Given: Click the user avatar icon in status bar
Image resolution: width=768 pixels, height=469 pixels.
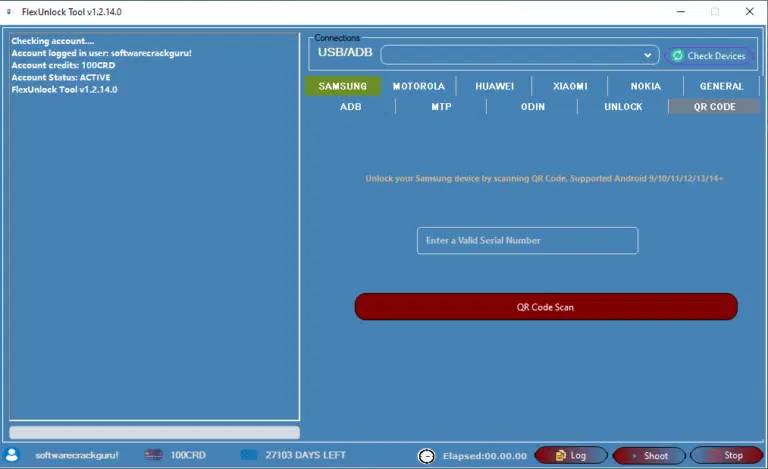Looking at the screenshot, I should click(x=12, y=455).
